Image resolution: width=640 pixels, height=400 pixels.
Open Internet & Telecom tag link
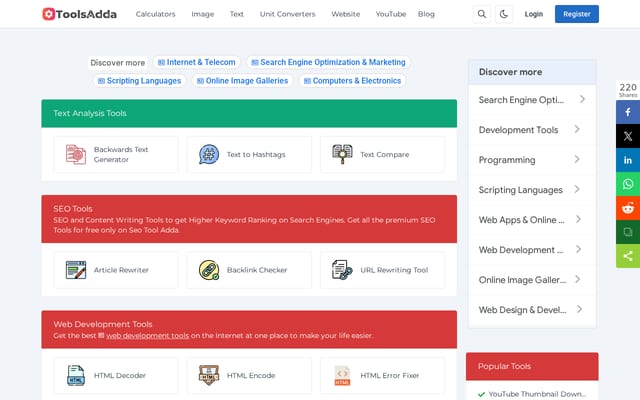[197, 62]
